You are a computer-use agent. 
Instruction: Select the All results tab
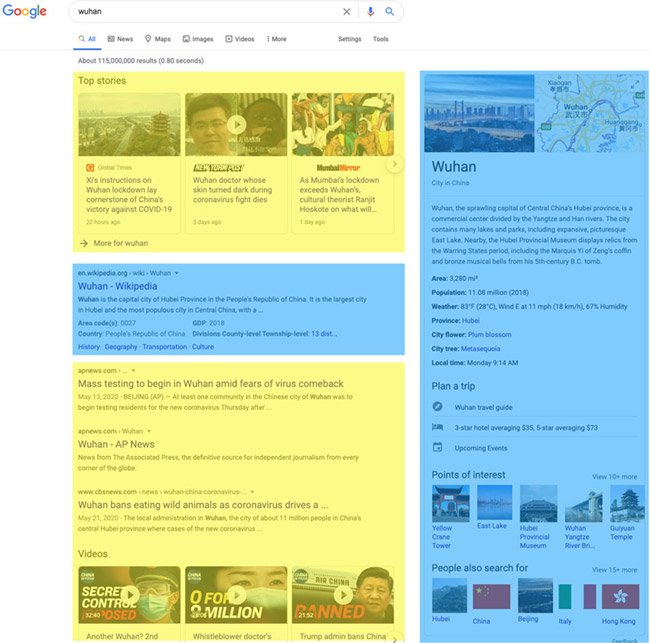click(x=87, y=39)
